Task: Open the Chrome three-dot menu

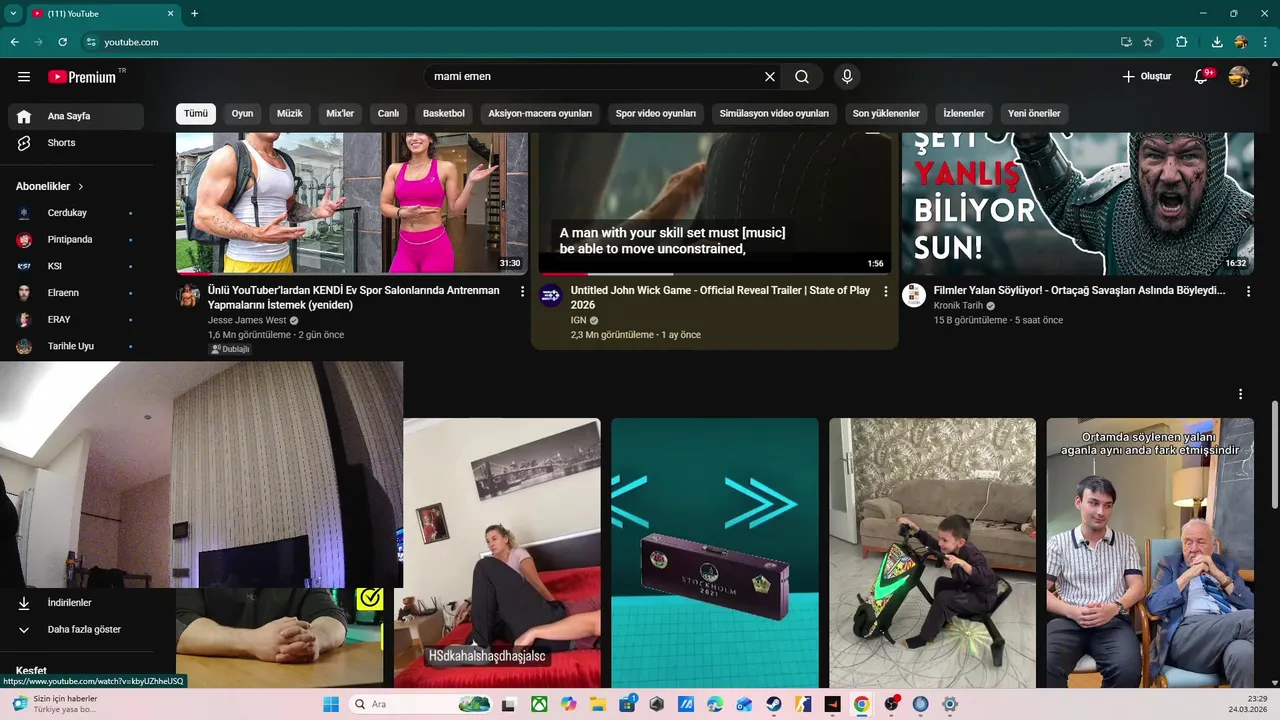Action: [x=1264, y=42]
